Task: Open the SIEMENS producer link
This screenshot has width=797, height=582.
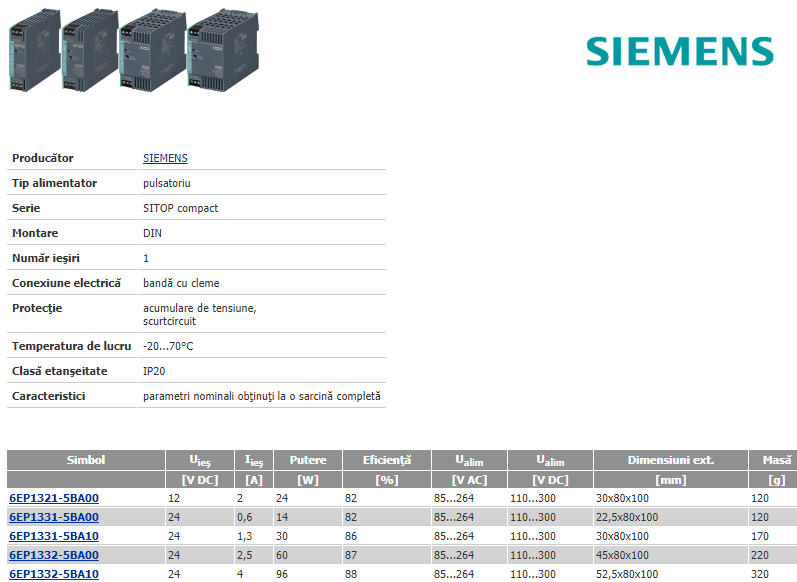Action: pos(165,158)
